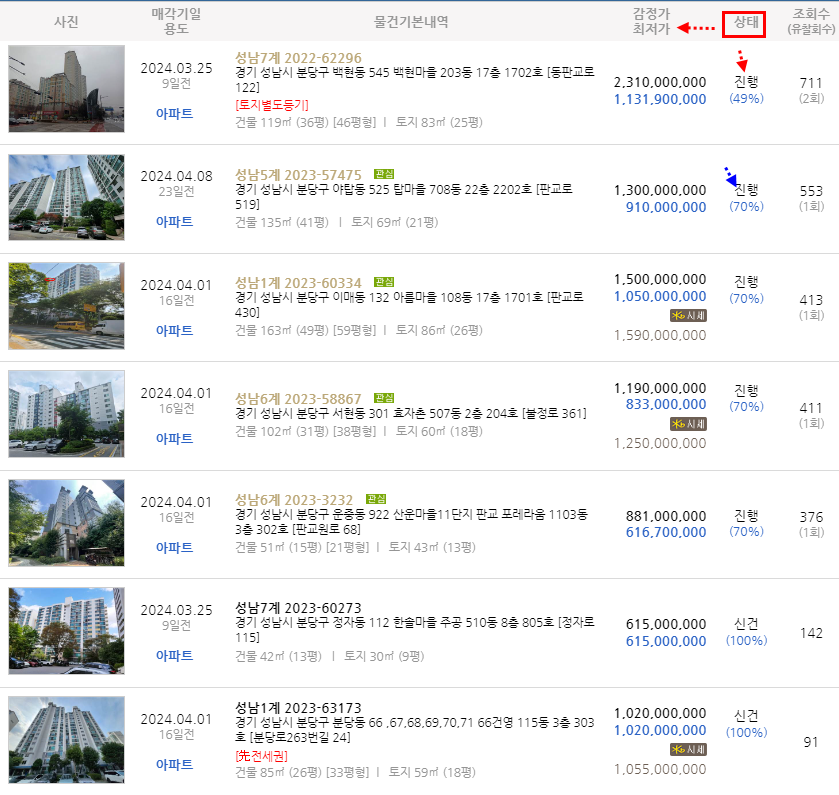This screenshot has height=795, width=839.
Task: Open case link 성남5계 2023-57475
Action: pyautogui.click(x=298, y=175)
